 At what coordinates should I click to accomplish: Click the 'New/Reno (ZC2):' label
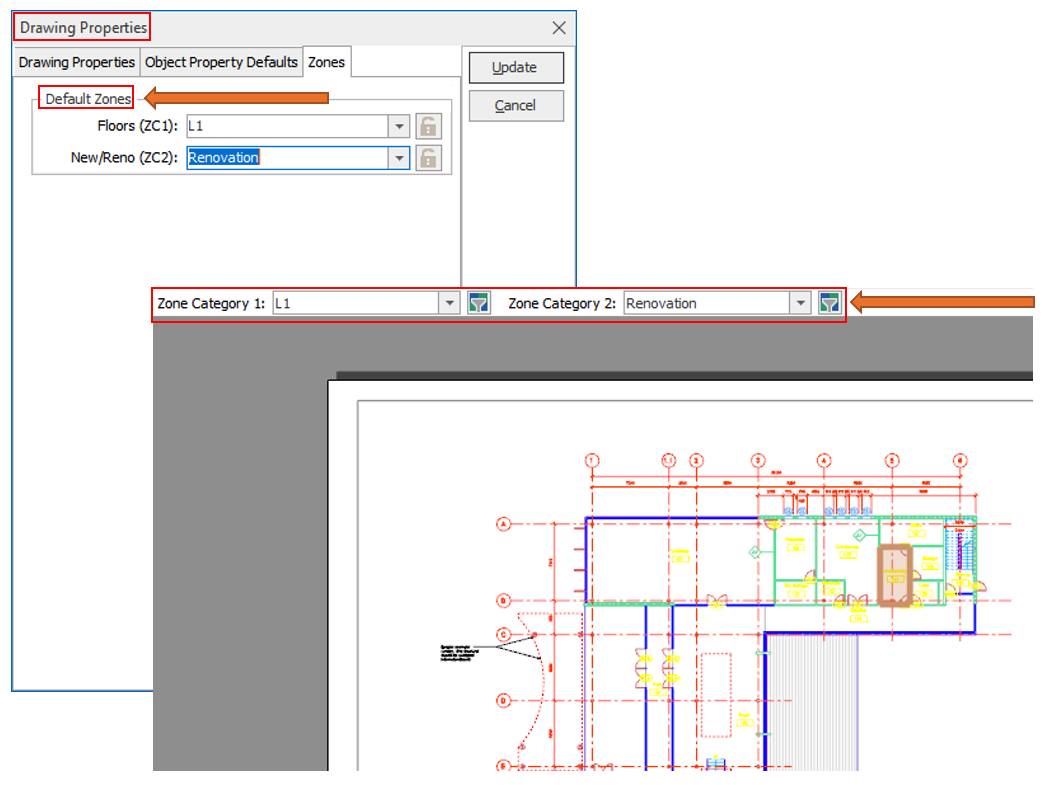pyautogui.click(x=124, y=158)
